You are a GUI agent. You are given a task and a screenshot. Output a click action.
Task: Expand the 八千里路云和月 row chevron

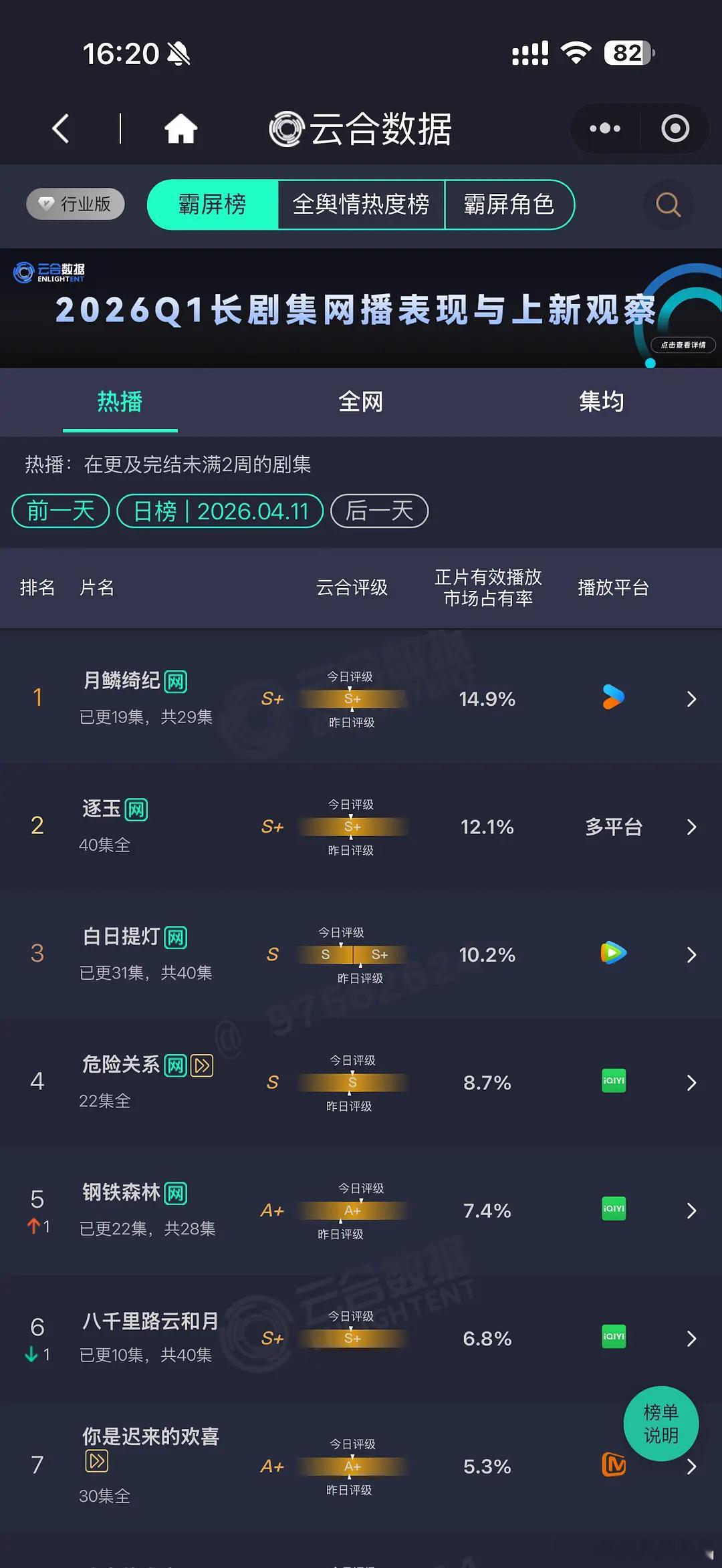coord(691,1338)
